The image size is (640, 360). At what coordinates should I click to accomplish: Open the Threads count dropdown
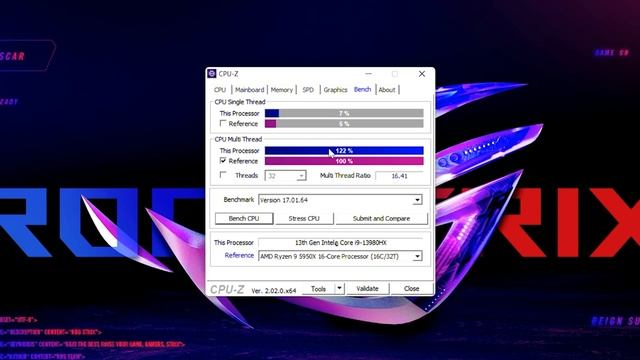(301, 176)
